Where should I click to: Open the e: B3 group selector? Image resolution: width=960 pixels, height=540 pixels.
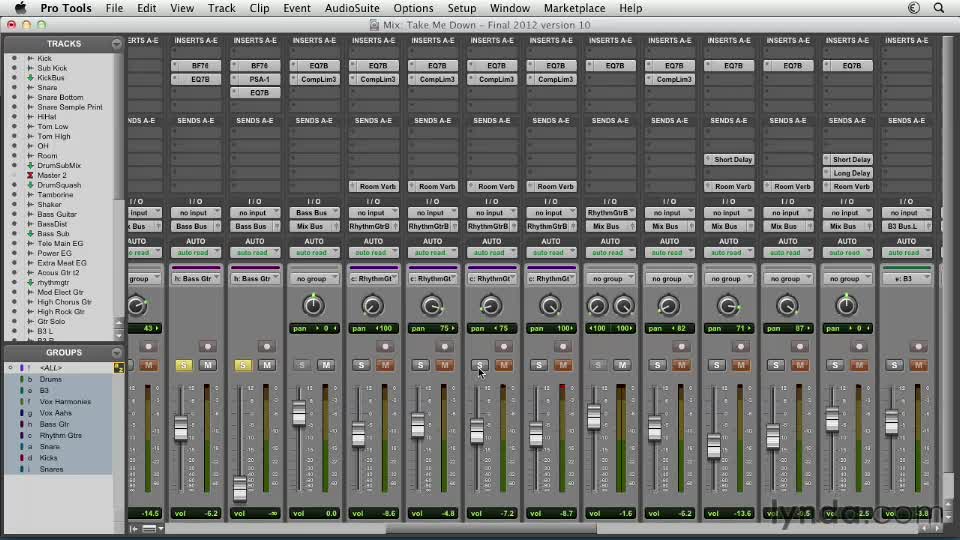coord(907,279)
